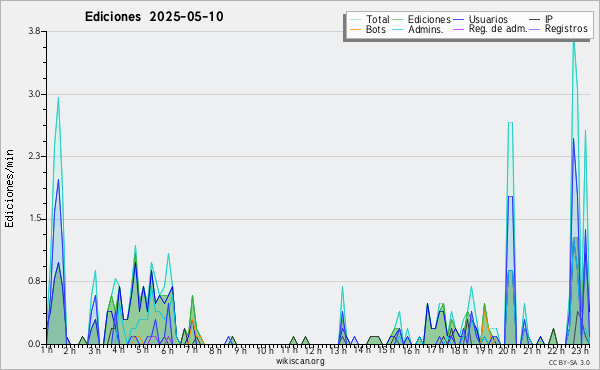Click the 'Usuarios' legend entry

coord(480,19)
